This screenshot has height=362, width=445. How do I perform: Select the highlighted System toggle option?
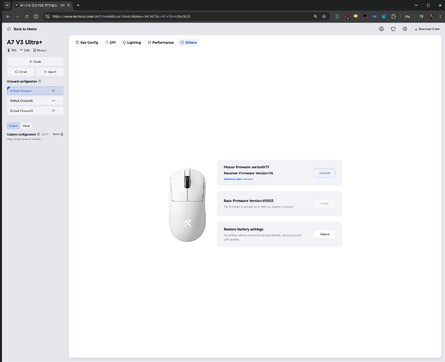point(13,126)
